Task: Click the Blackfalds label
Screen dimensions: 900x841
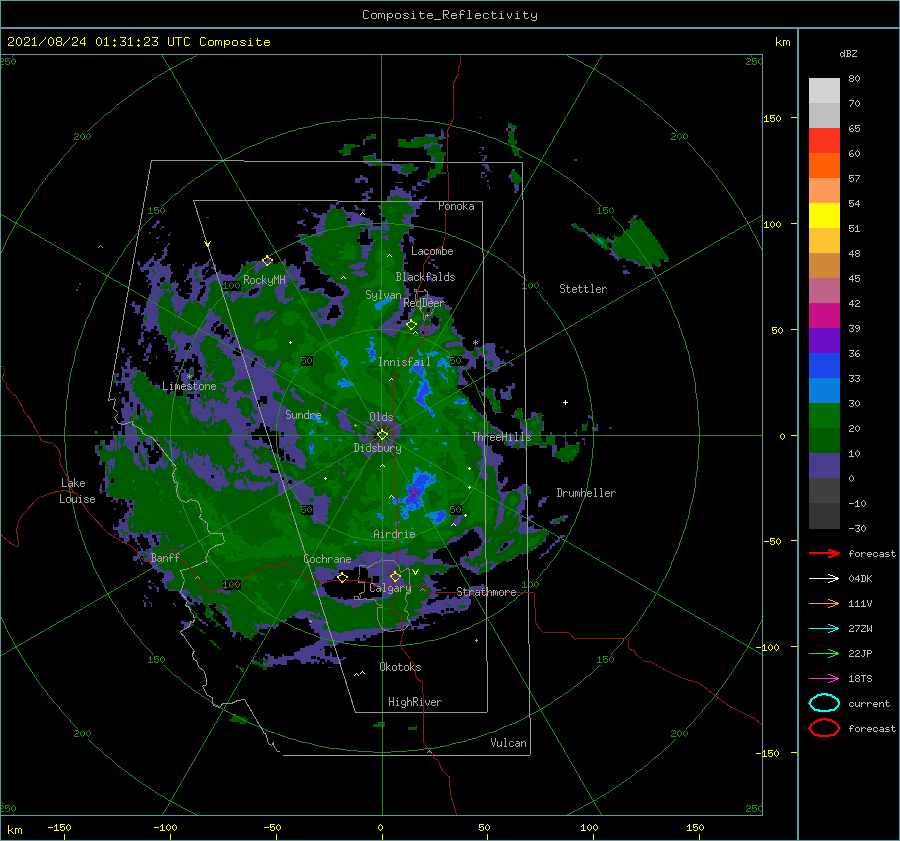Action: (425, 277)
